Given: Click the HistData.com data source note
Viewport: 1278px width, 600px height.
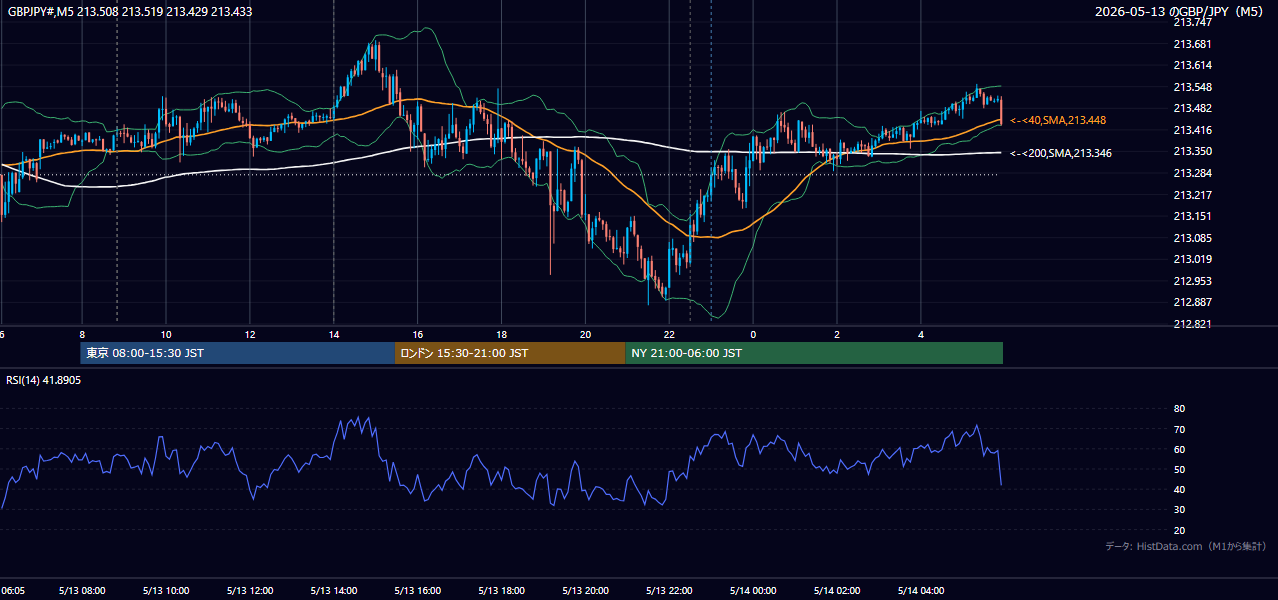Looking at the screenshot, I should click(1186, 546).
